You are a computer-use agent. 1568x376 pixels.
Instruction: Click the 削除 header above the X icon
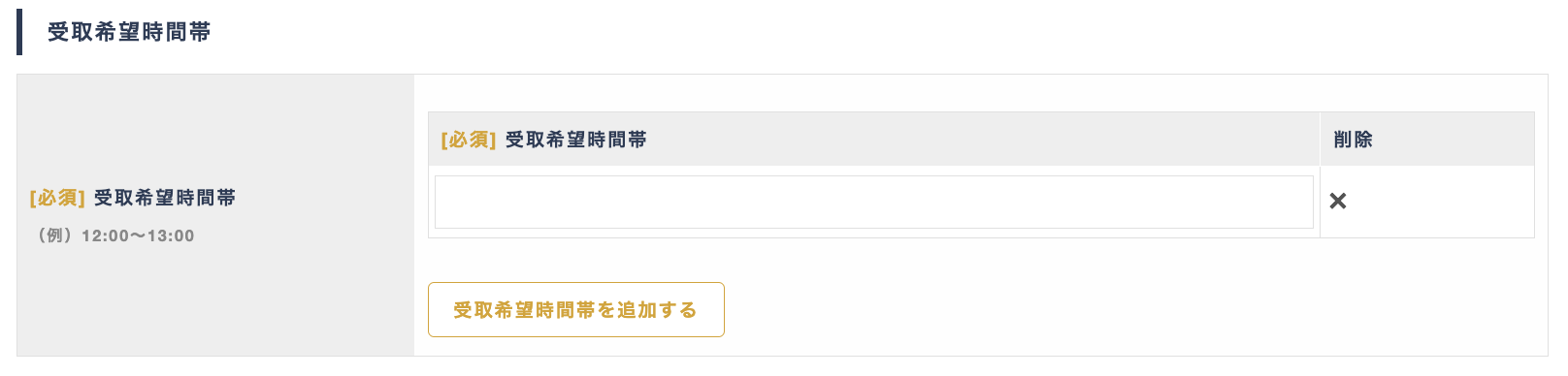click(1353, 140)
